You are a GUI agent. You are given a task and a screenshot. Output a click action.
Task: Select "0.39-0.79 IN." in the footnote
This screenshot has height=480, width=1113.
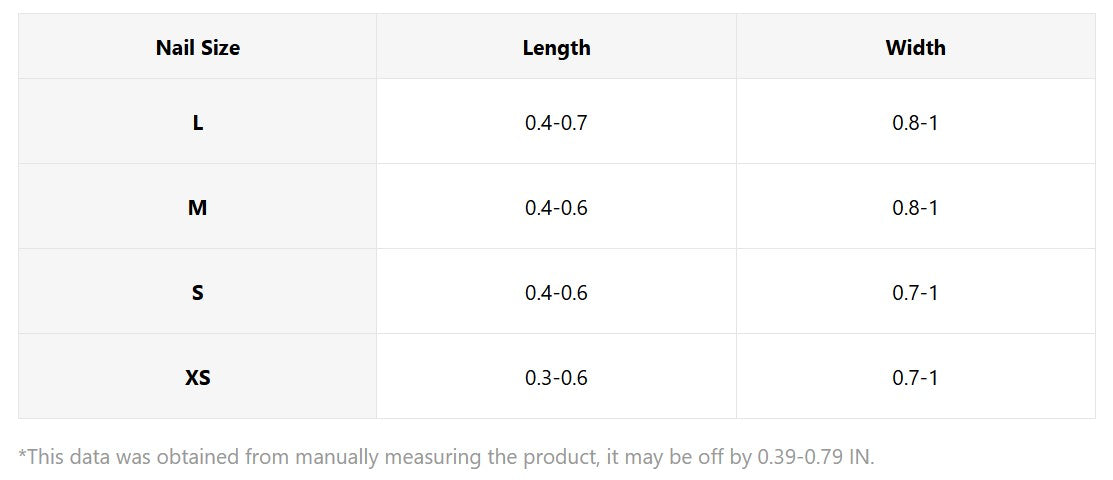816,457
